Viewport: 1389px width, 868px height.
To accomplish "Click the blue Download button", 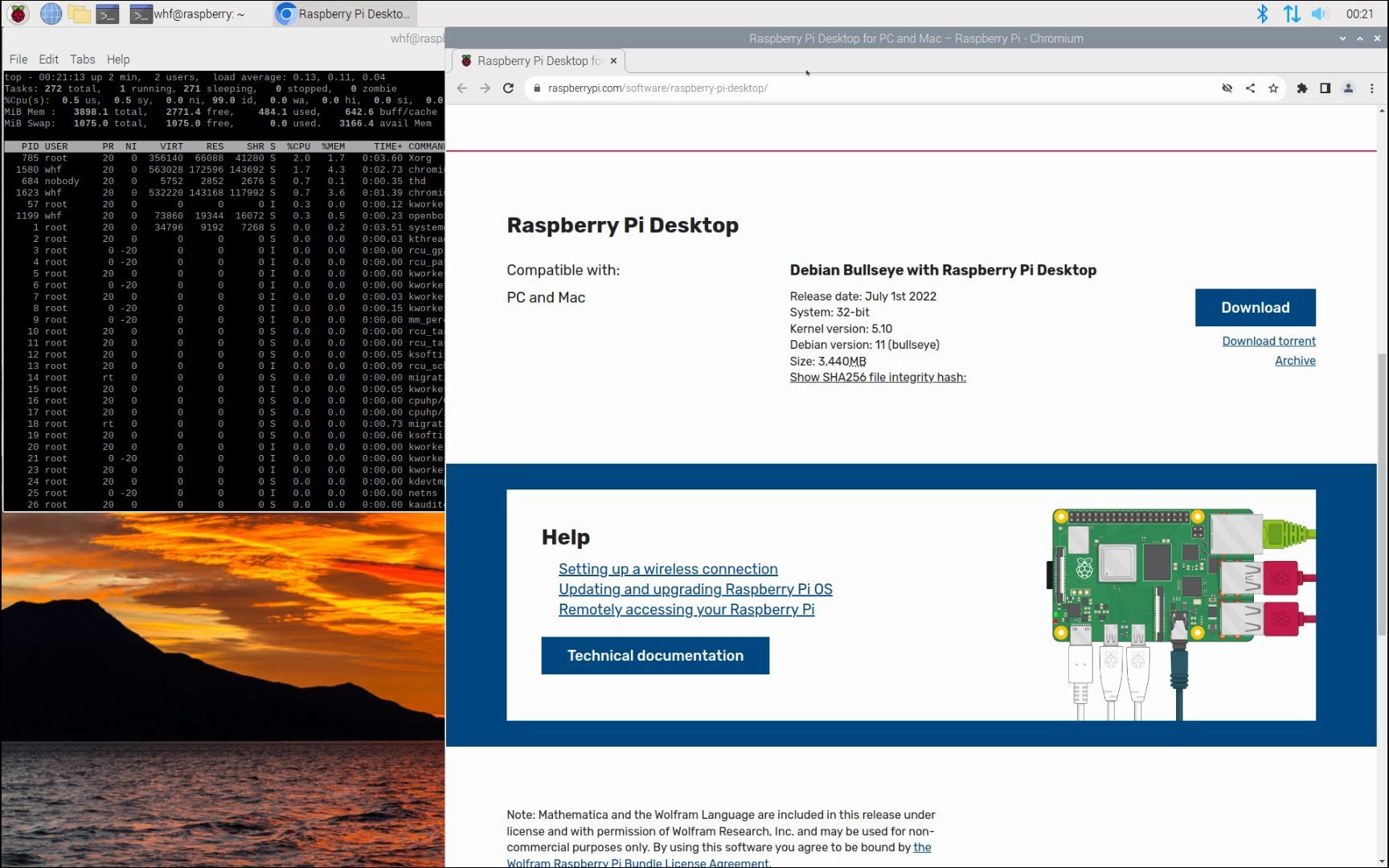I will coord(1256,308).
